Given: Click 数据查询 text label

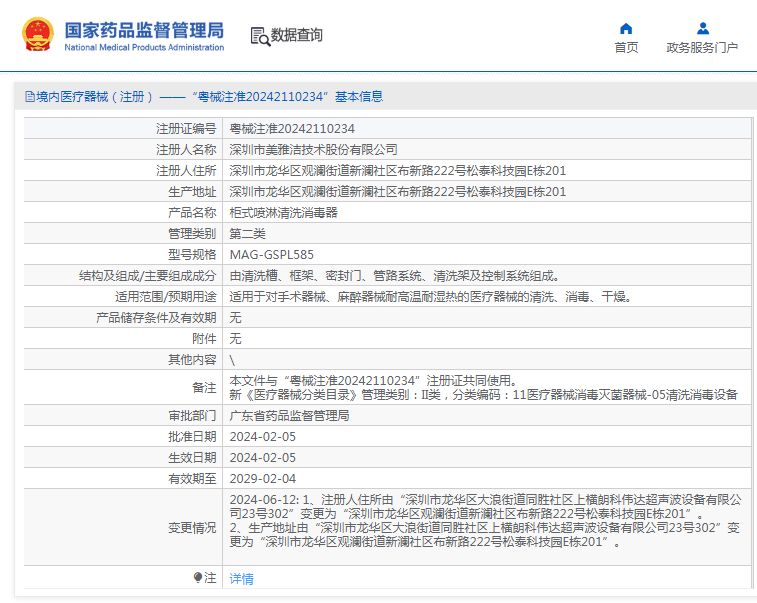Looking at the screenshot, I should (x=296, y=35).
